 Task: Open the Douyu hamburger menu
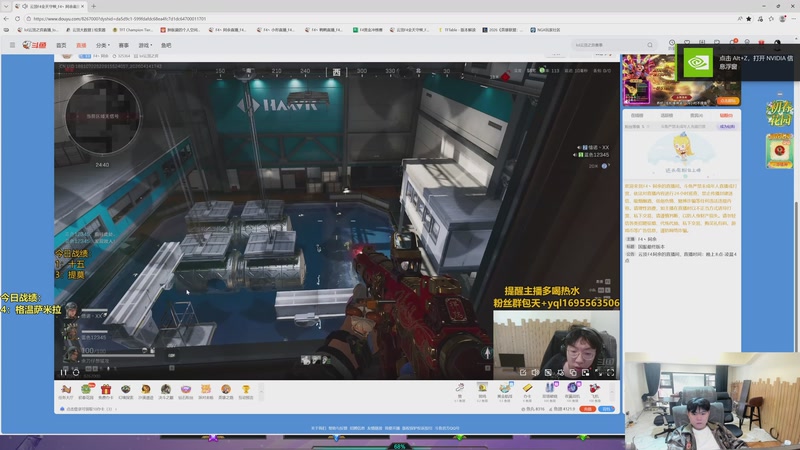12,45
